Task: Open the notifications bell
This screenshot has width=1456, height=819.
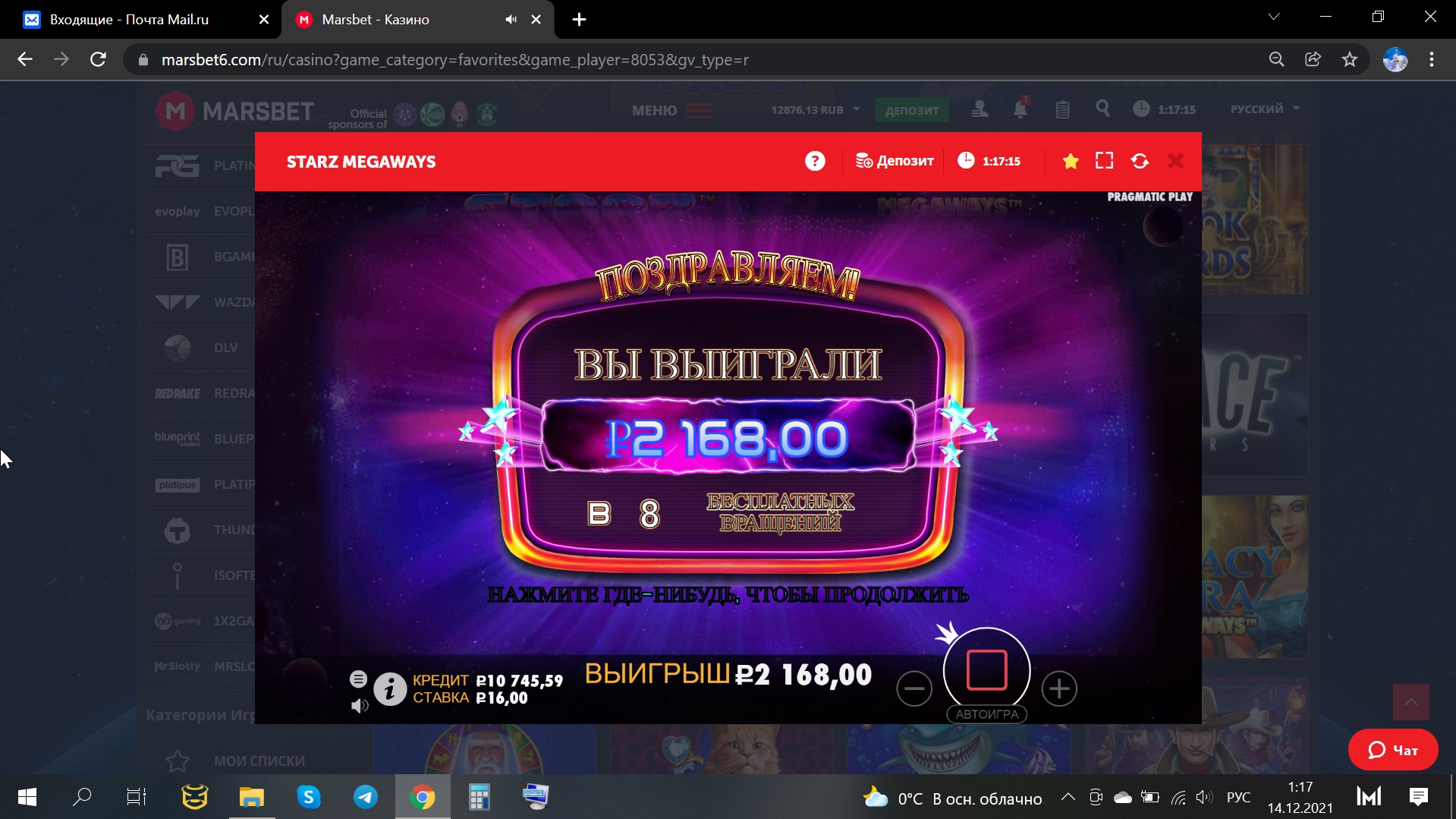Action: click(1020, 109)
